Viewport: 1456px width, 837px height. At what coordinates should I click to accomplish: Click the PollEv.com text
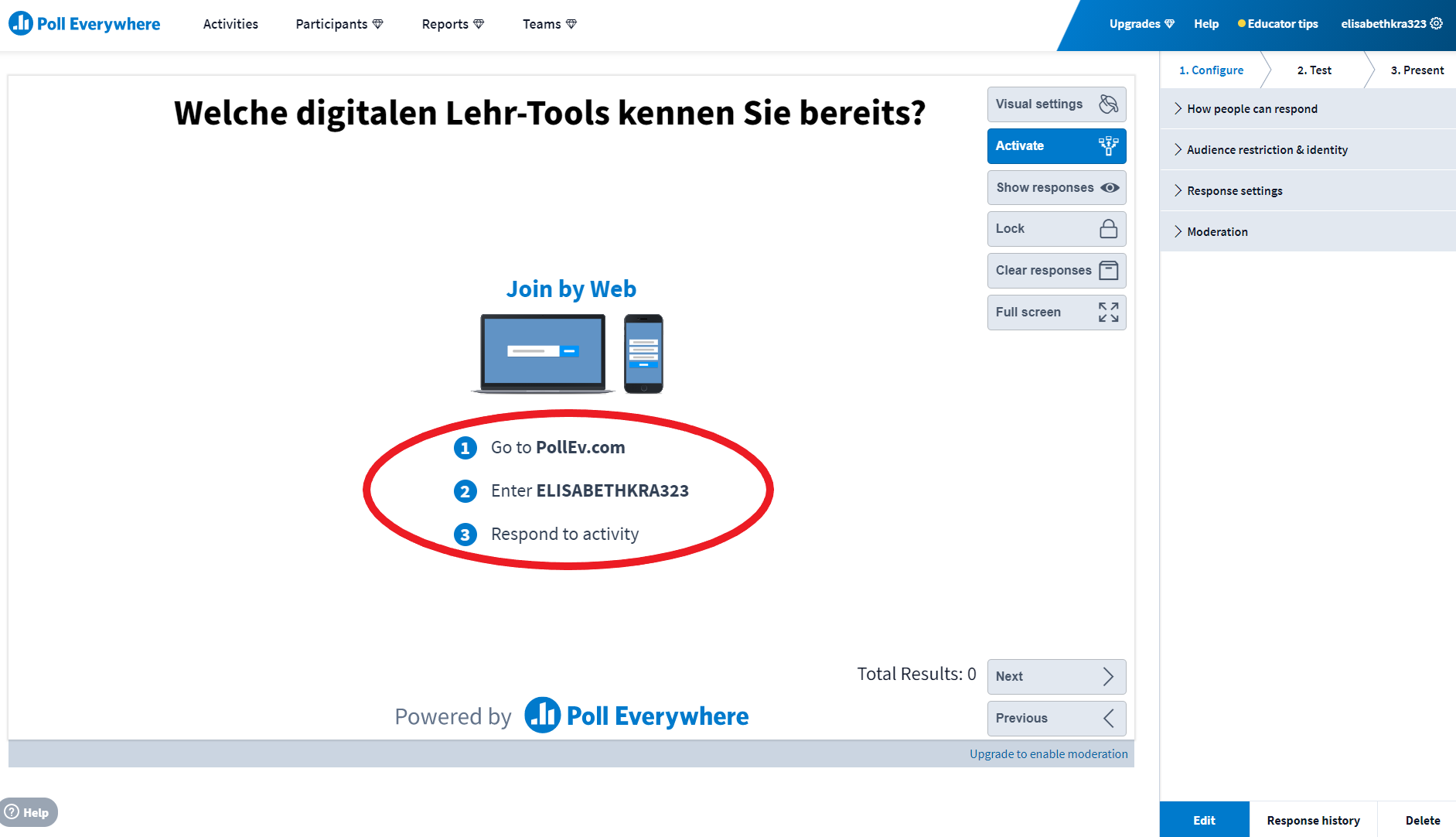coord(580,448)
